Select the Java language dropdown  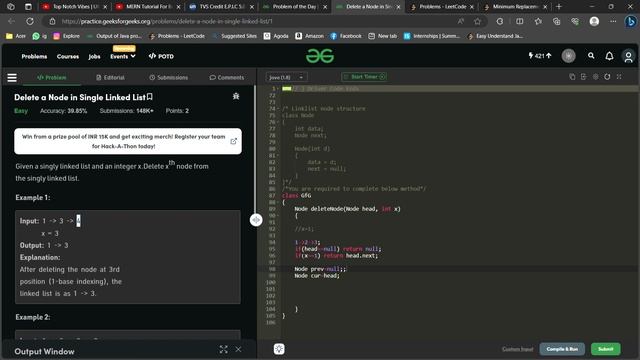pyautogui.click(x=286, y=77)
